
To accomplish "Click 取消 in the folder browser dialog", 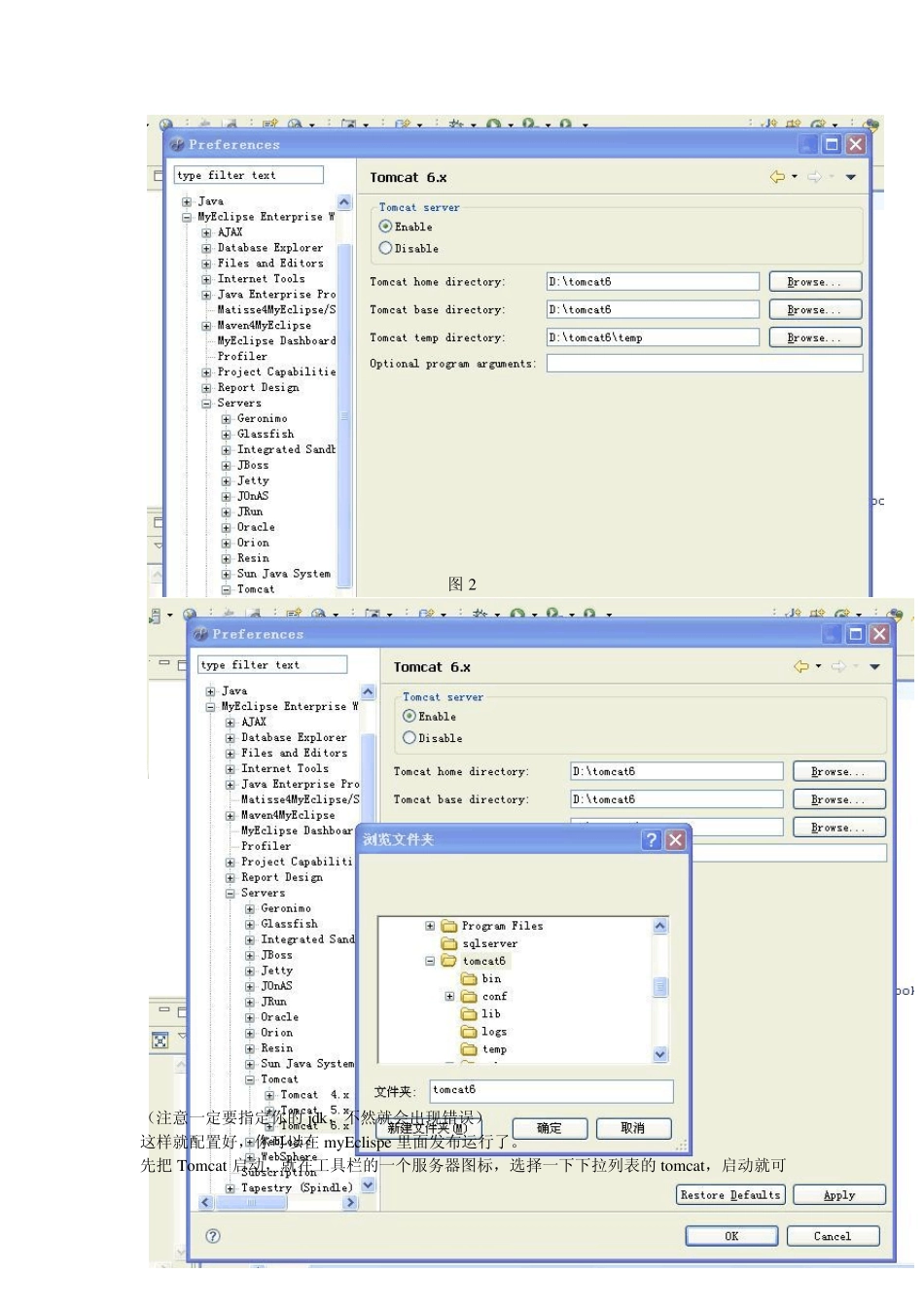I will (633, 1128).
